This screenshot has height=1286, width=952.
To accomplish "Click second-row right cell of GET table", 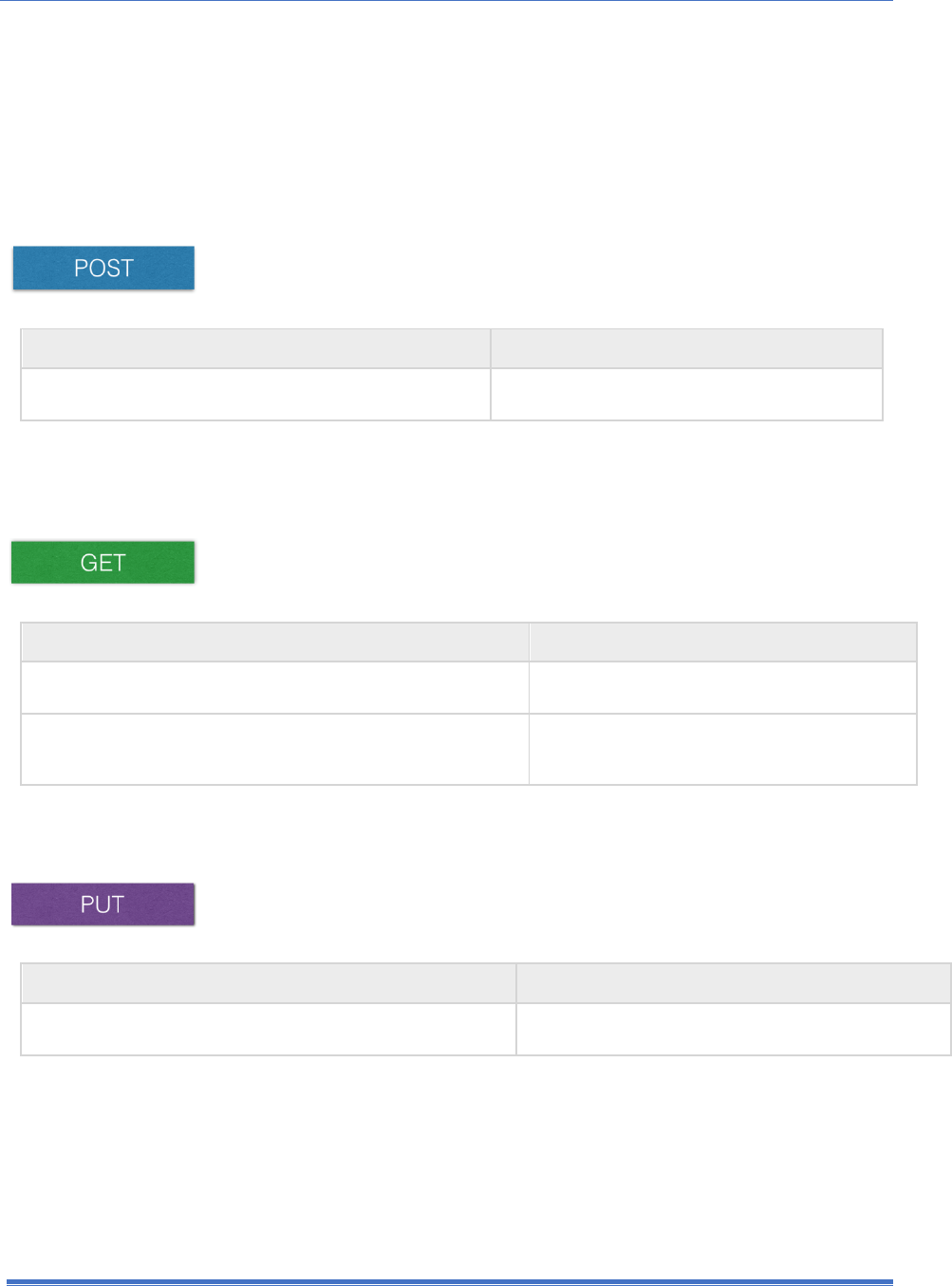I will (722, 749).
